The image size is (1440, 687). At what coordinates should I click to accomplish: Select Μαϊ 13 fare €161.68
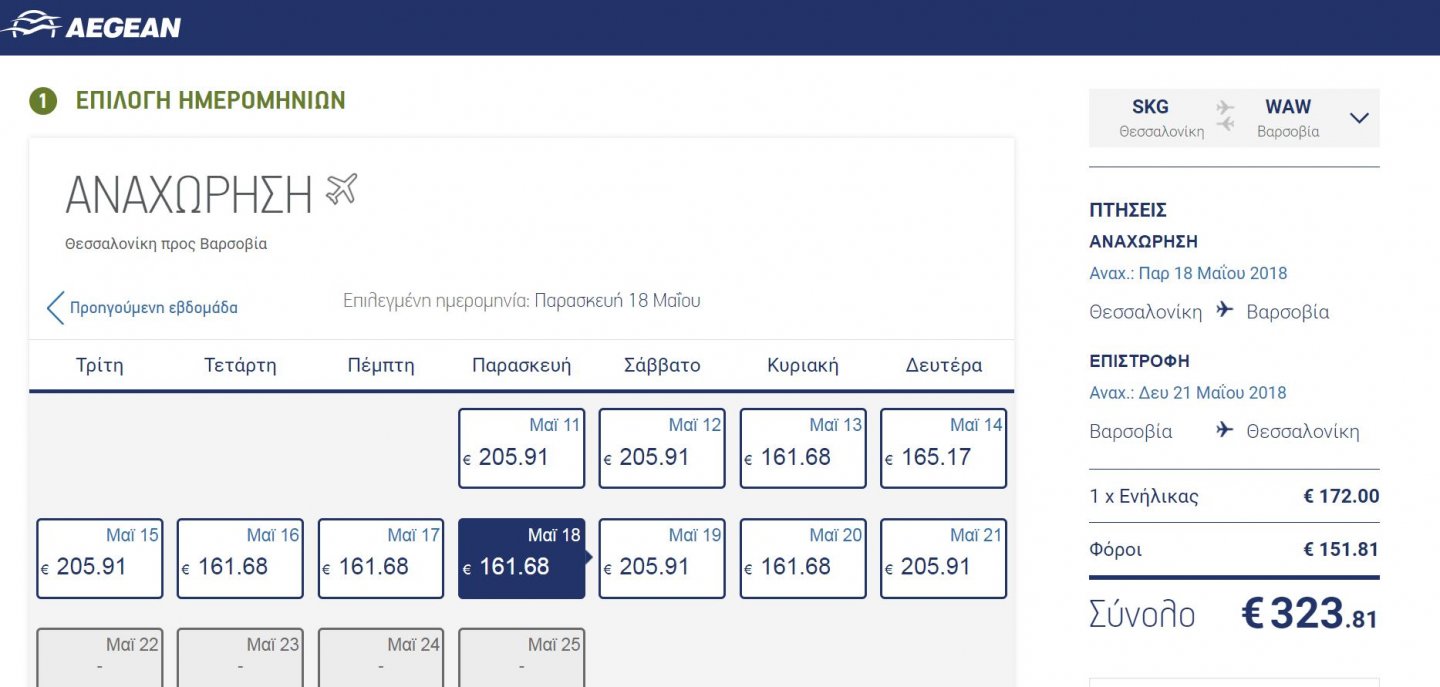pos(802,448)
